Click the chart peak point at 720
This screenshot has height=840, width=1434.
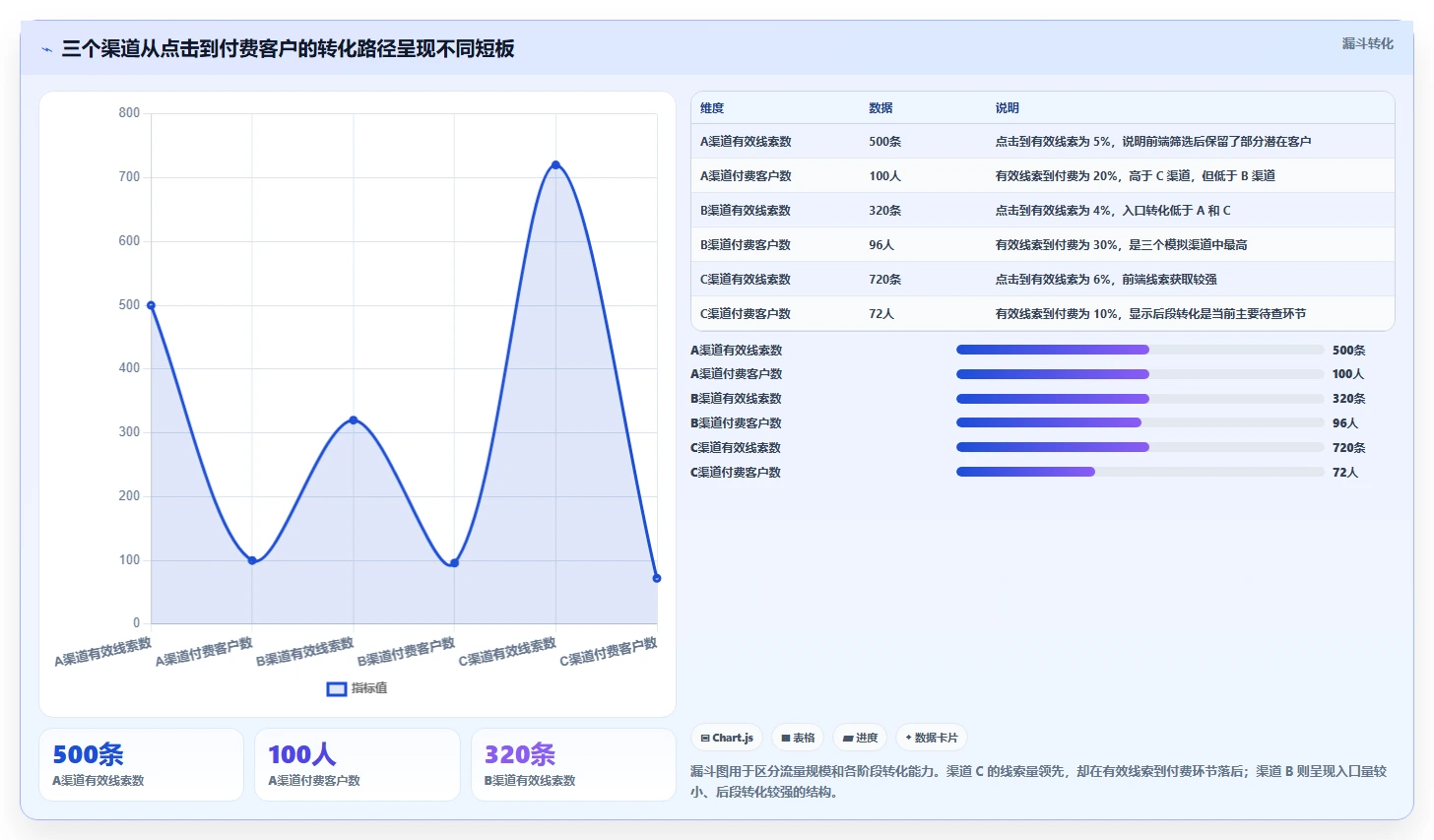click(x=555, y=164)
